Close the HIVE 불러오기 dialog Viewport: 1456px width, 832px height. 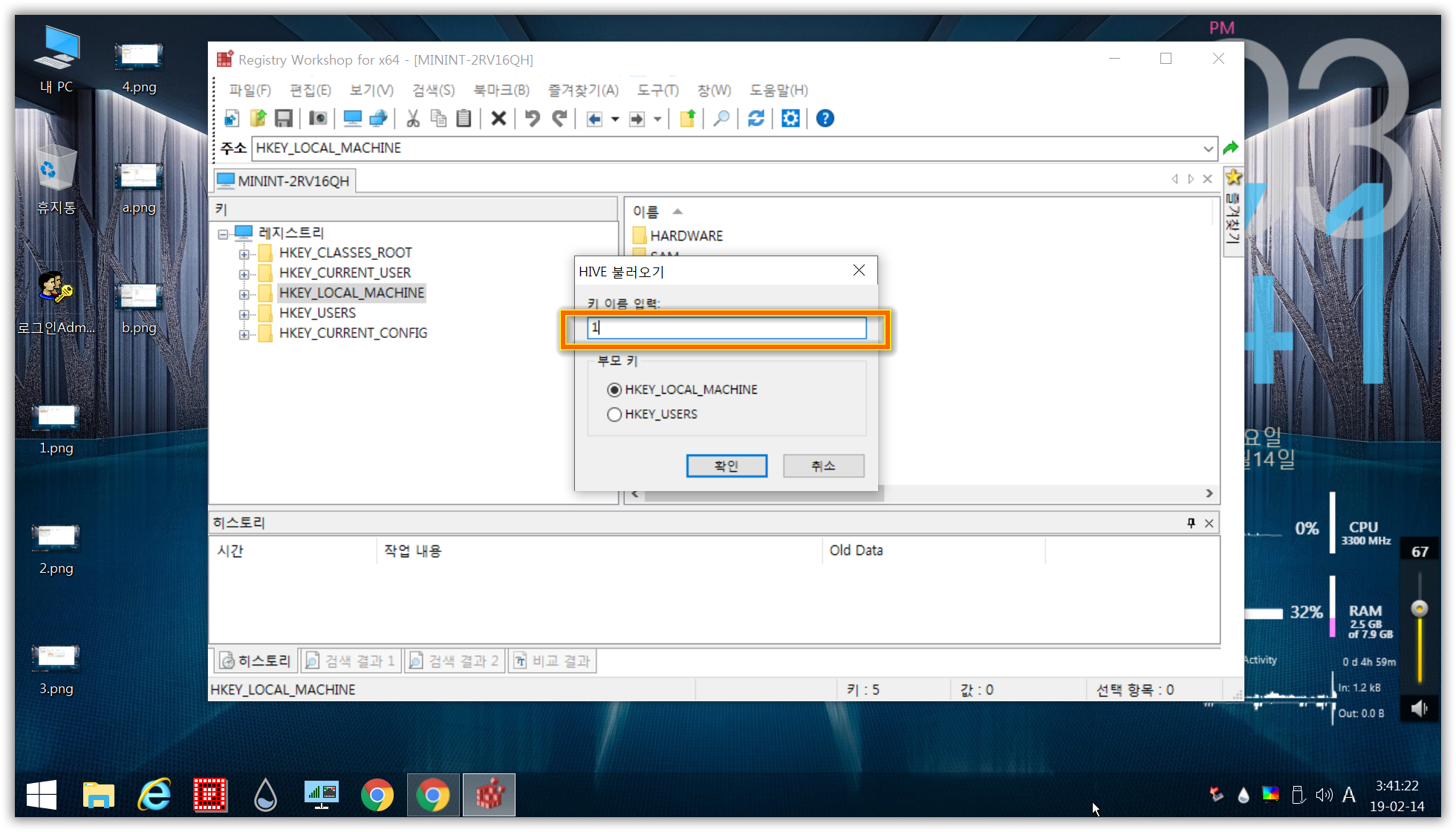[859, 270]
